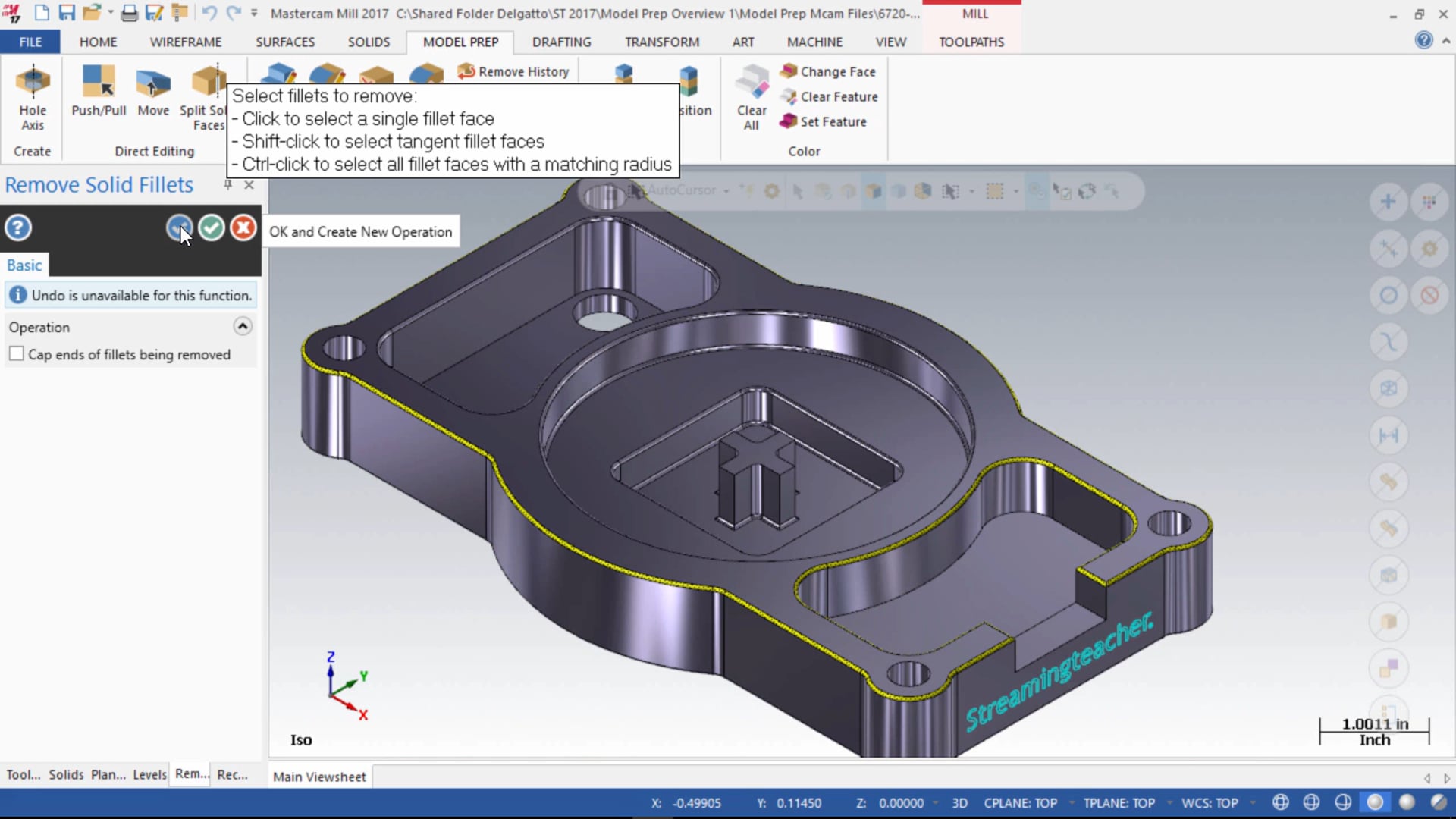Image resolution: width=1456 pixels, height=819 pixels.
Task: Expand the Rem... tab at bottom panel
Action: tap(192, 774)
